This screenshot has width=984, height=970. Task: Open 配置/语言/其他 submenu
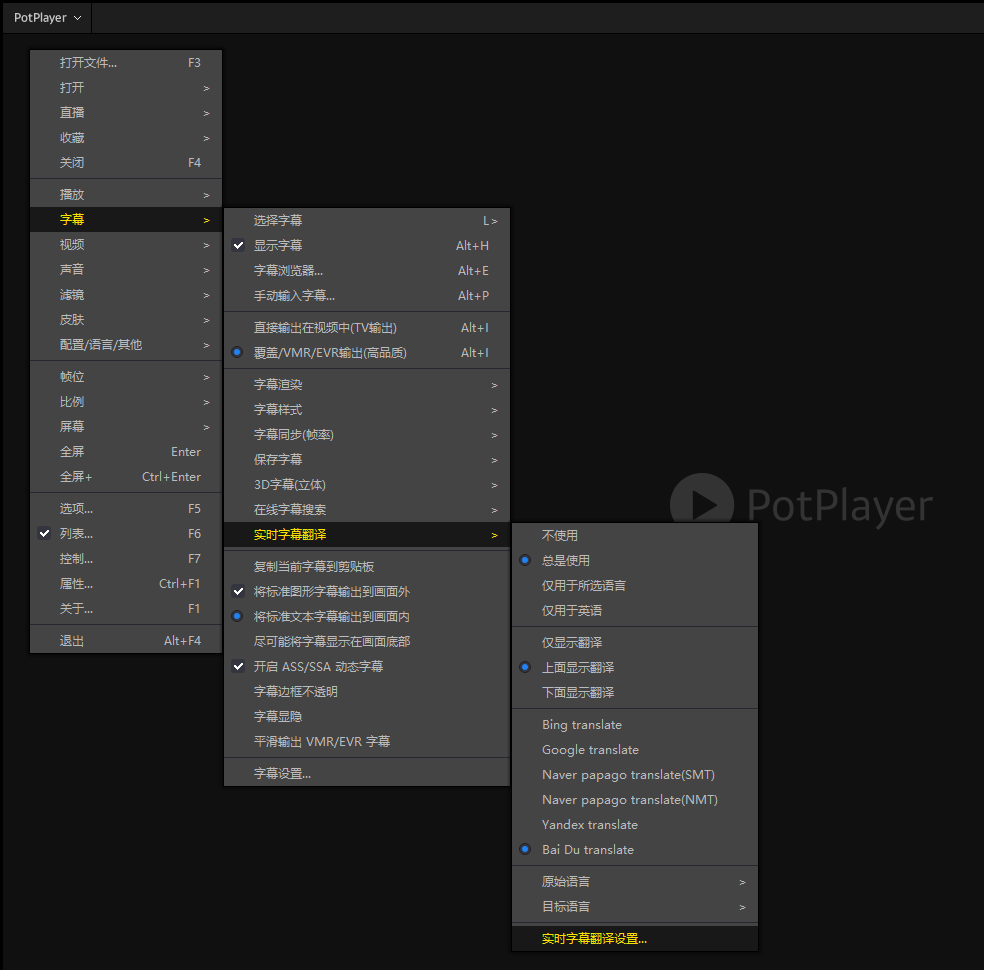[x=126, y=345]
